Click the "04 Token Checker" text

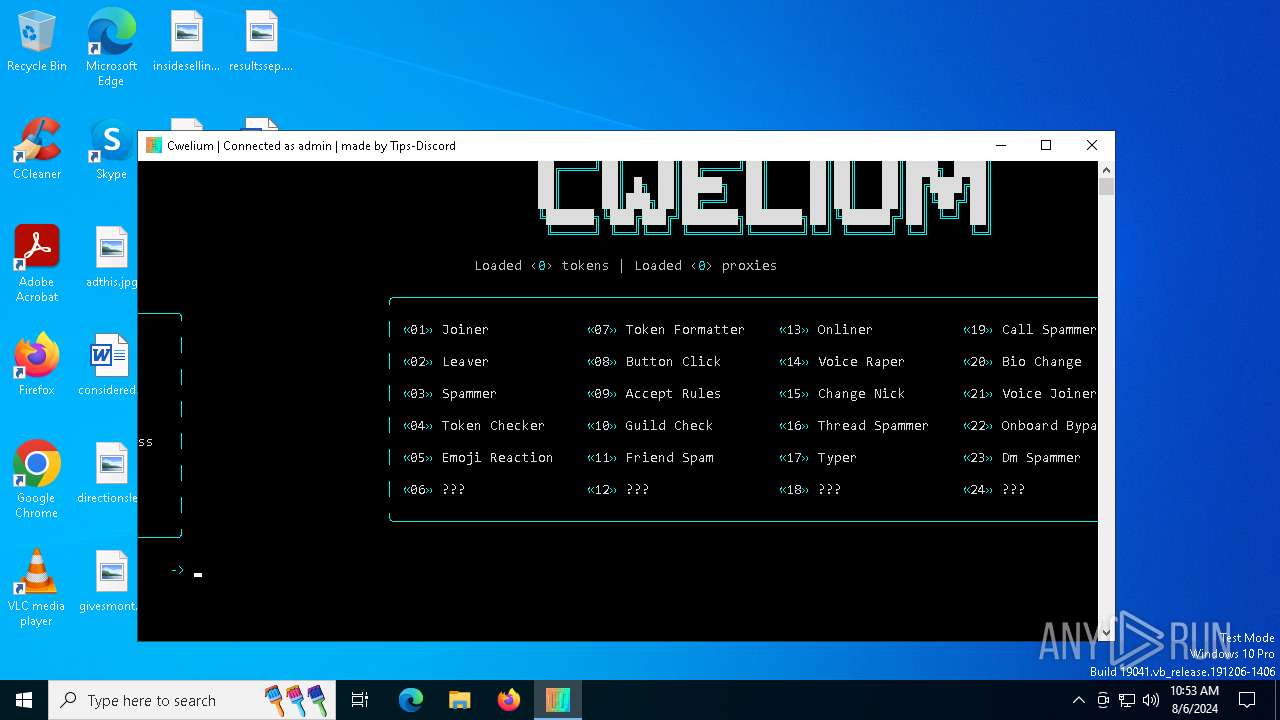tap(474, 426)
